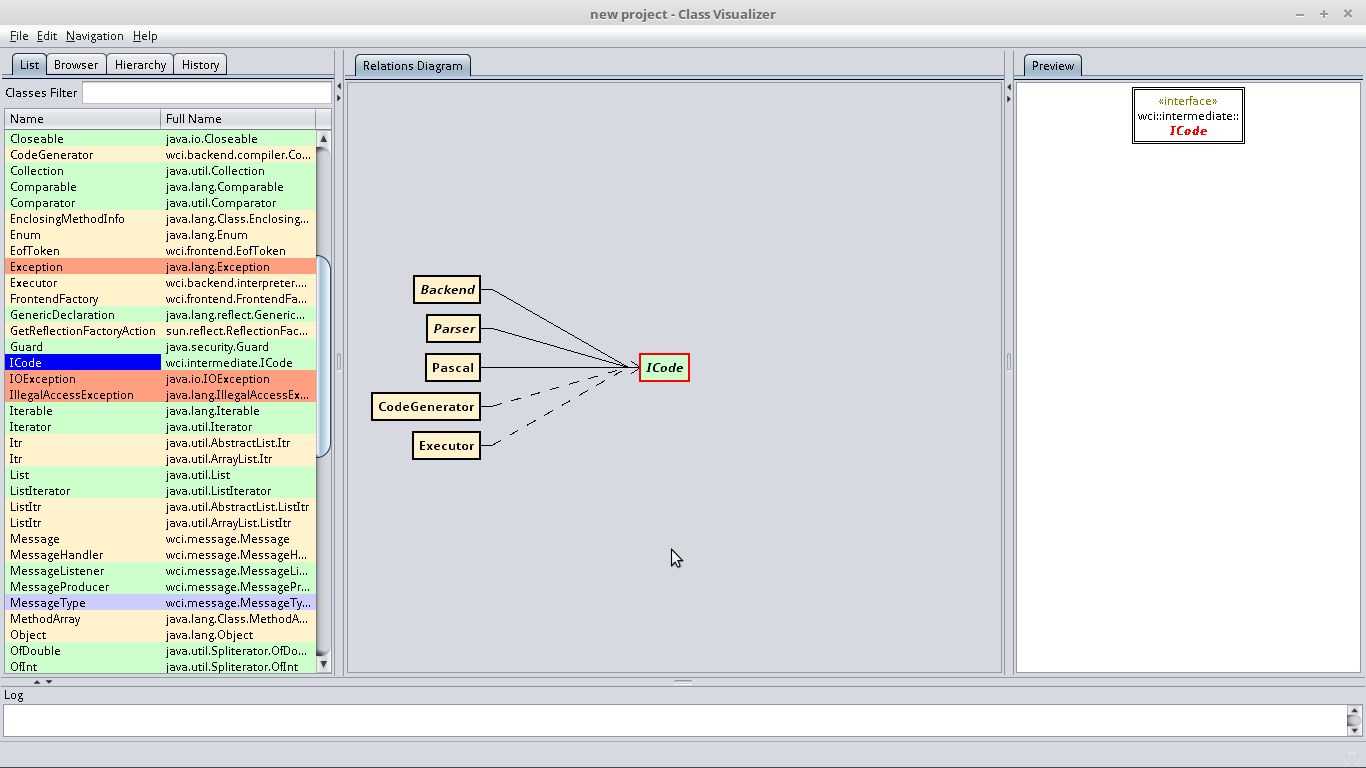
Task: Click the ICode interface box in Preview
Action: (x=1188, y=116)
